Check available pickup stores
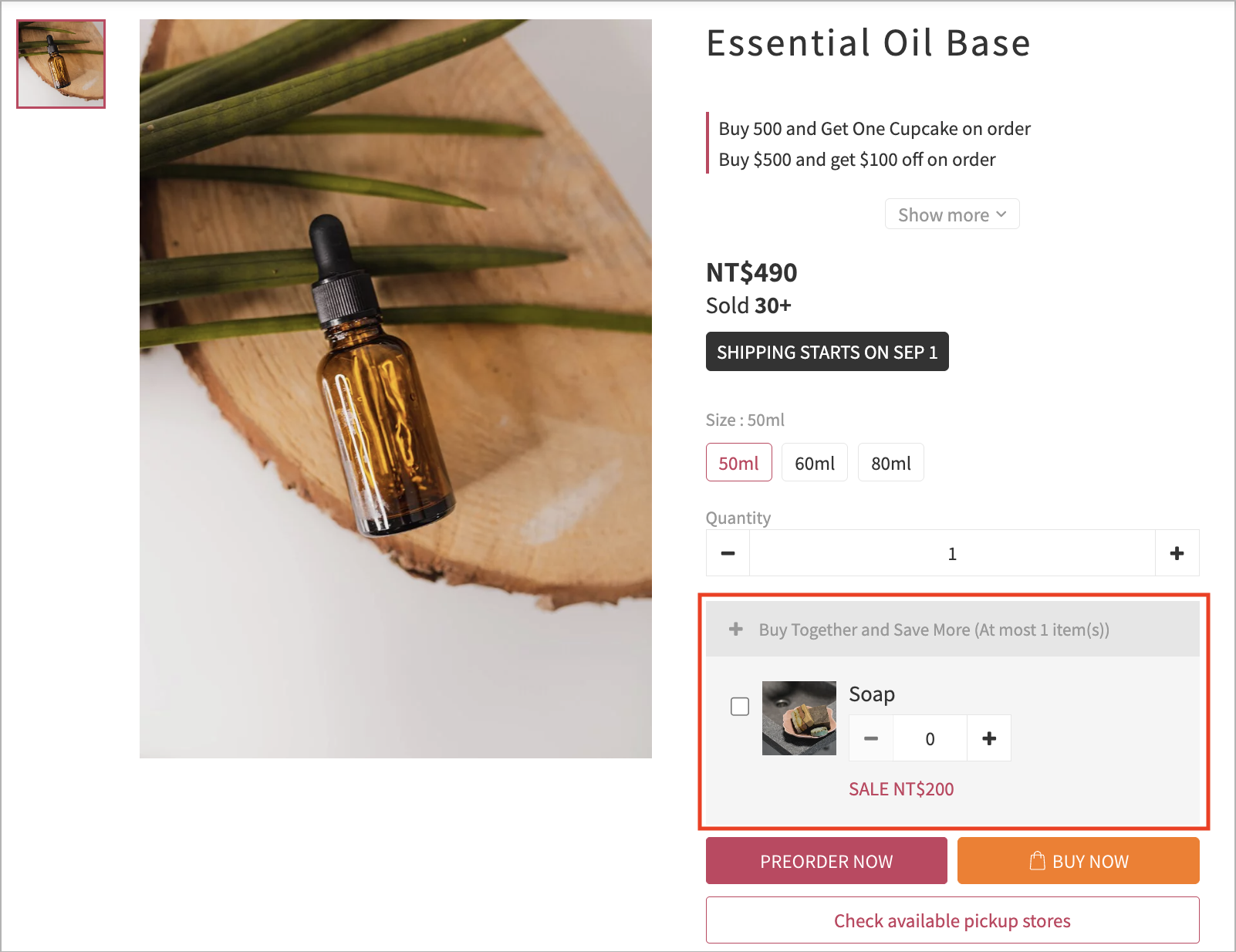The width and height of the screenshot is (1236, 952). click(x=953, y=920)
